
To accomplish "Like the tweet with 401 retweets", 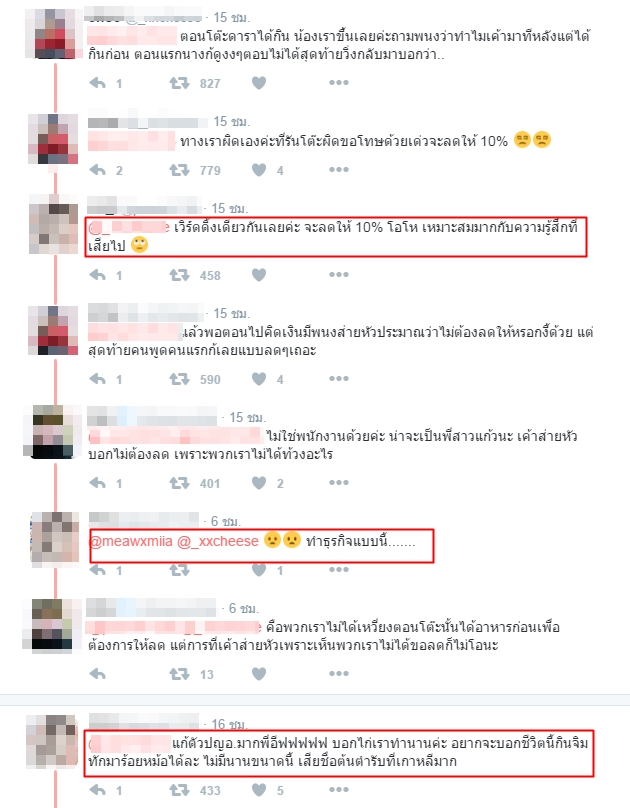I will coord(259,483).
